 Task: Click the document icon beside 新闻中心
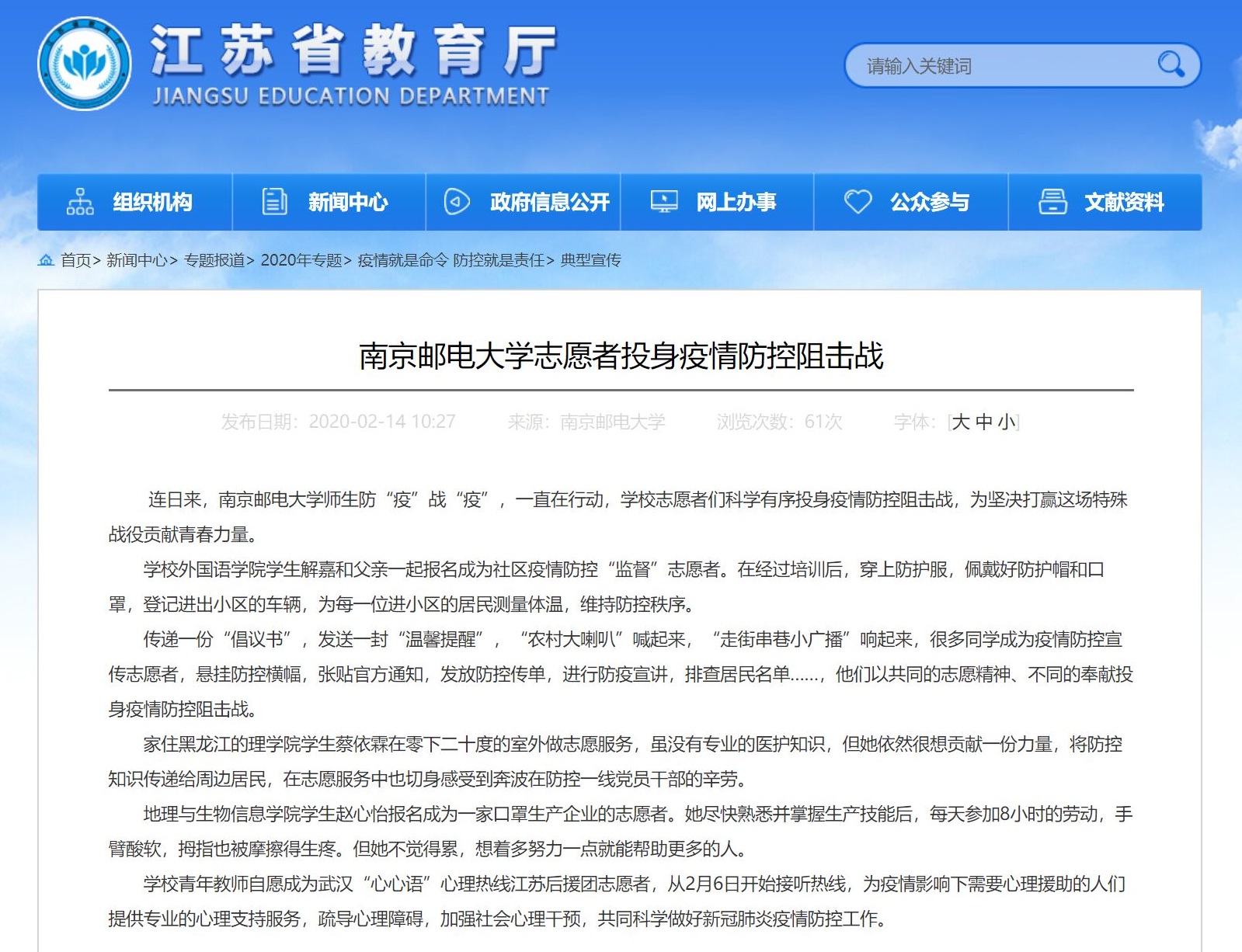click(x=274, y=202)
